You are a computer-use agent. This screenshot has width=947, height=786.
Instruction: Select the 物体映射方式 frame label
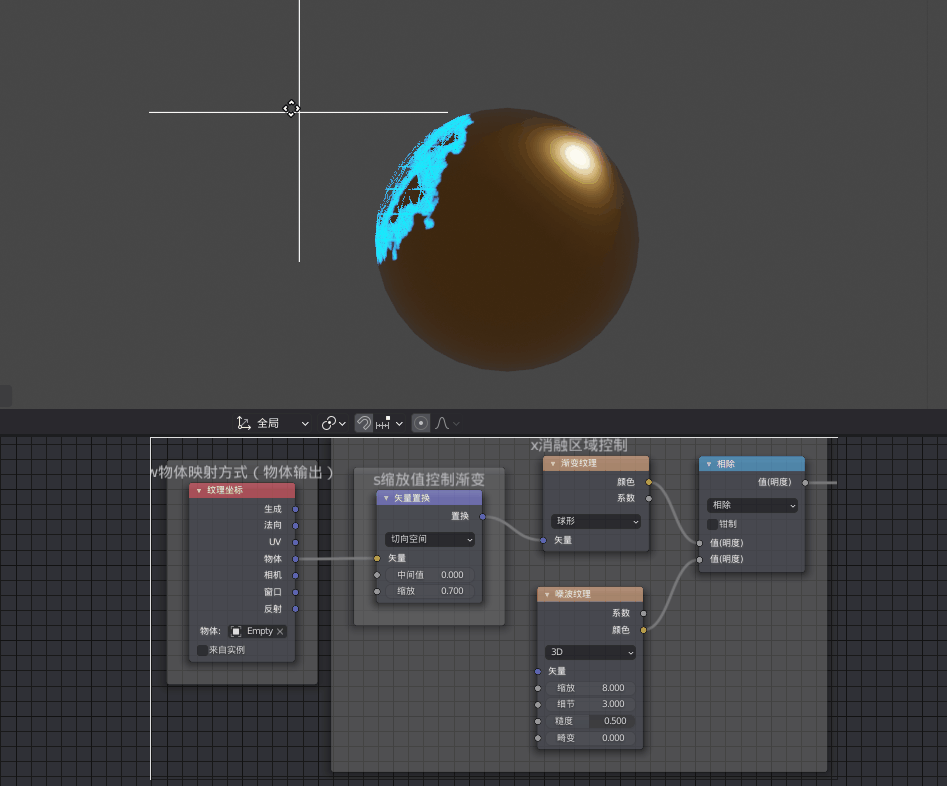[242, 472]
